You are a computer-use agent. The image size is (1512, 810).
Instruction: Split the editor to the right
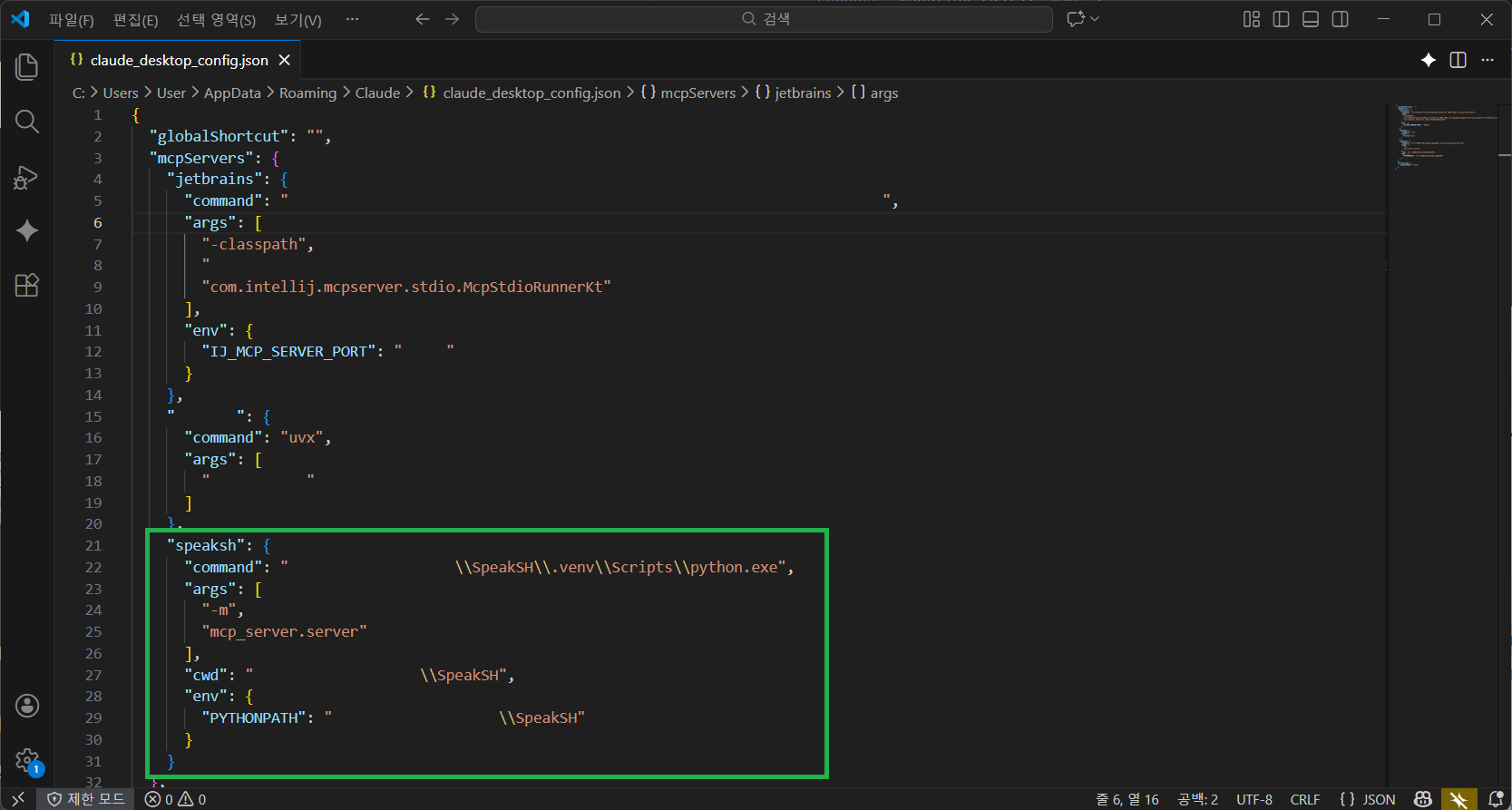[1458, 60]
